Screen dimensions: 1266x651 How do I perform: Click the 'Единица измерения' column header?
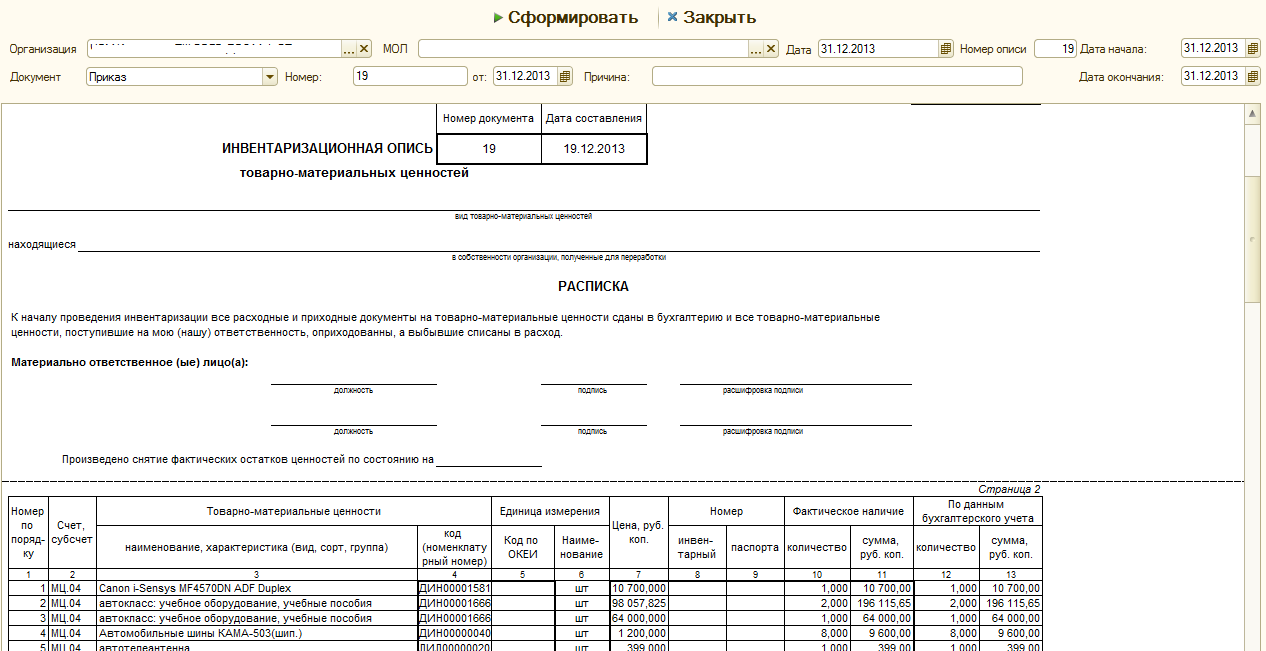pyautogui.click(x=551, y=511)
